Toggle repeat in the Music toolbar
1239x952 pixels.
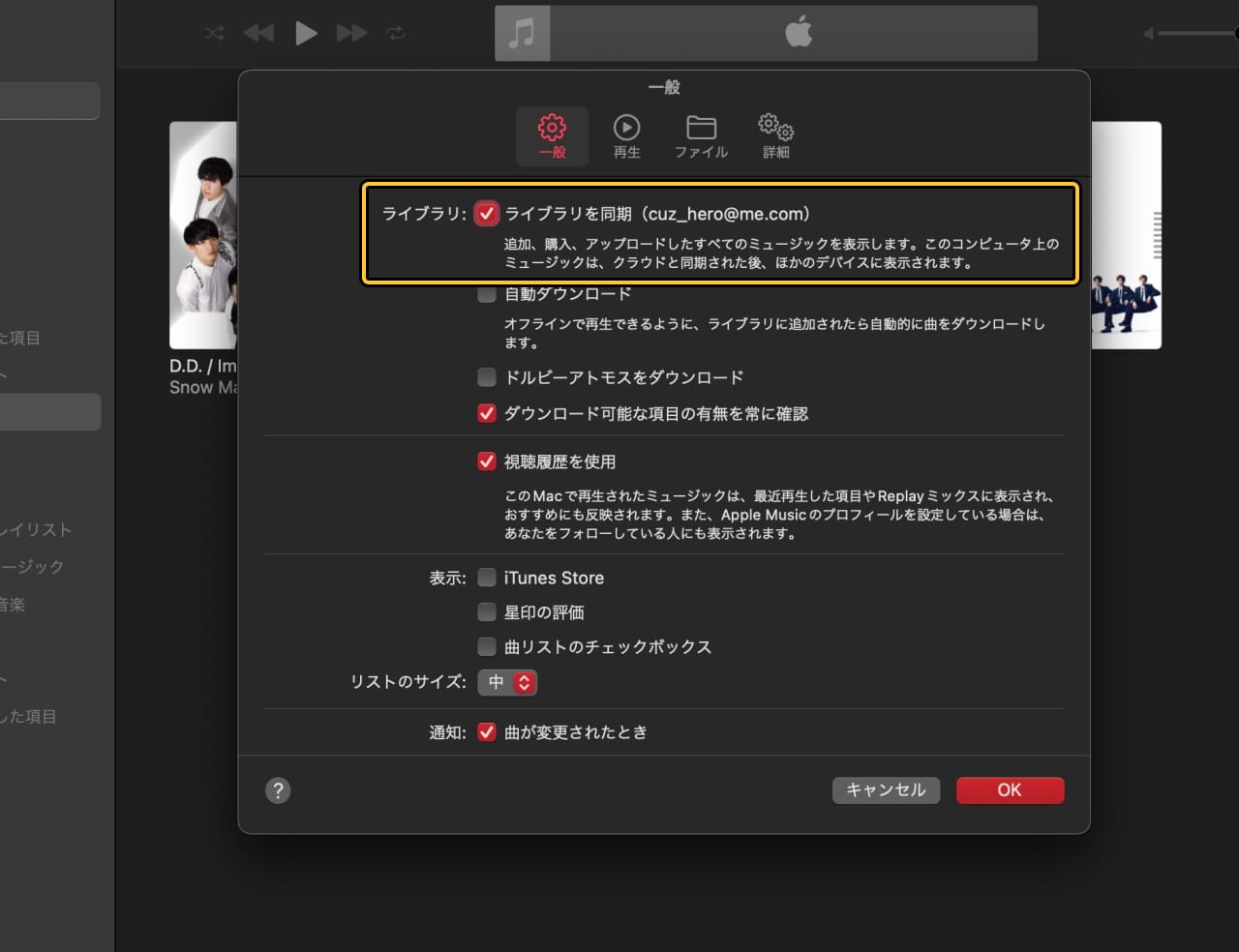[x=396, y=34]
